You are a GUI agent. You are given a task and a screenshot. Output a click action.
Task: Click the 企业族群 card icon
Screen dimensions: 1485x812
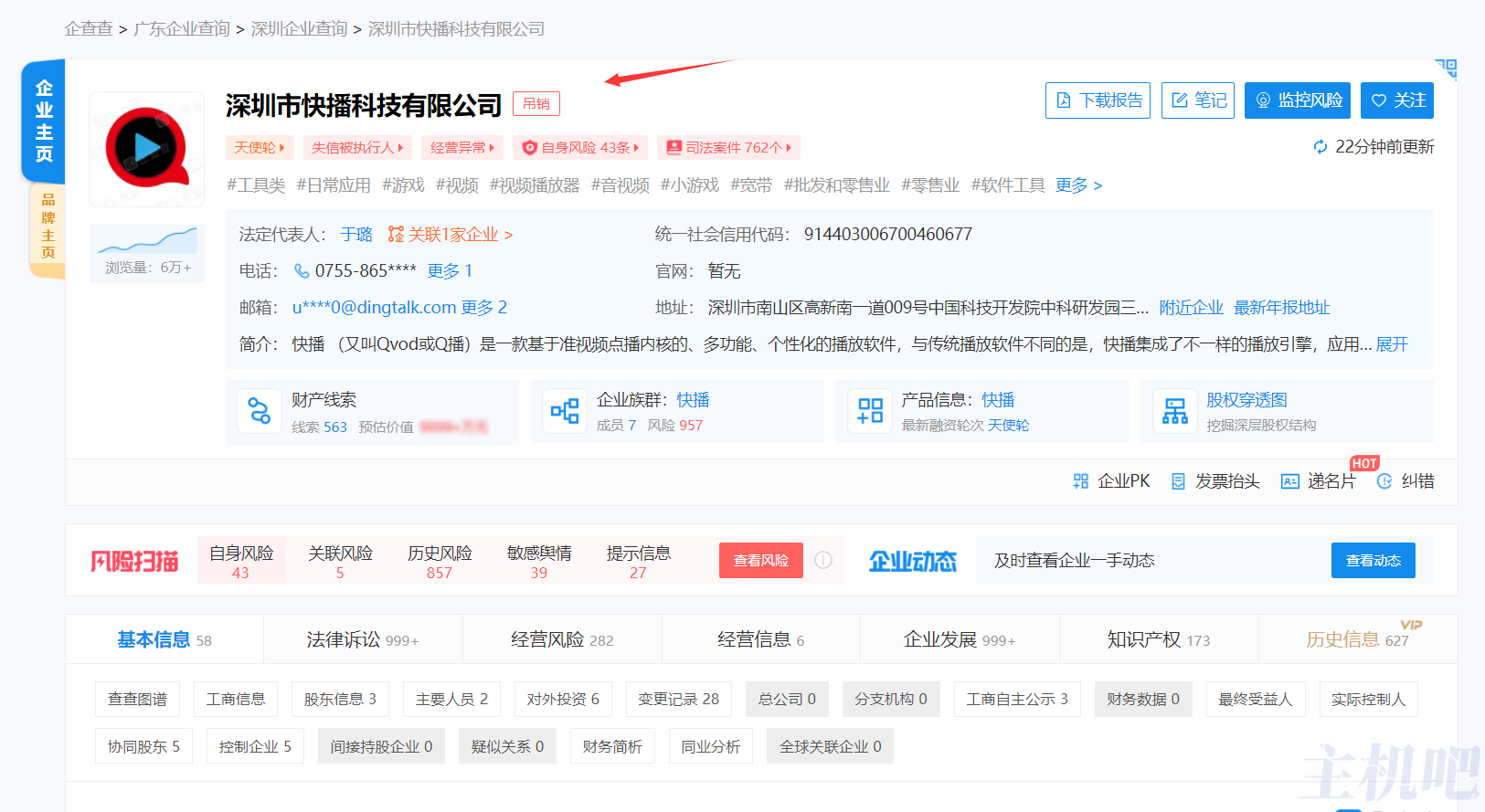coord(565,411)
